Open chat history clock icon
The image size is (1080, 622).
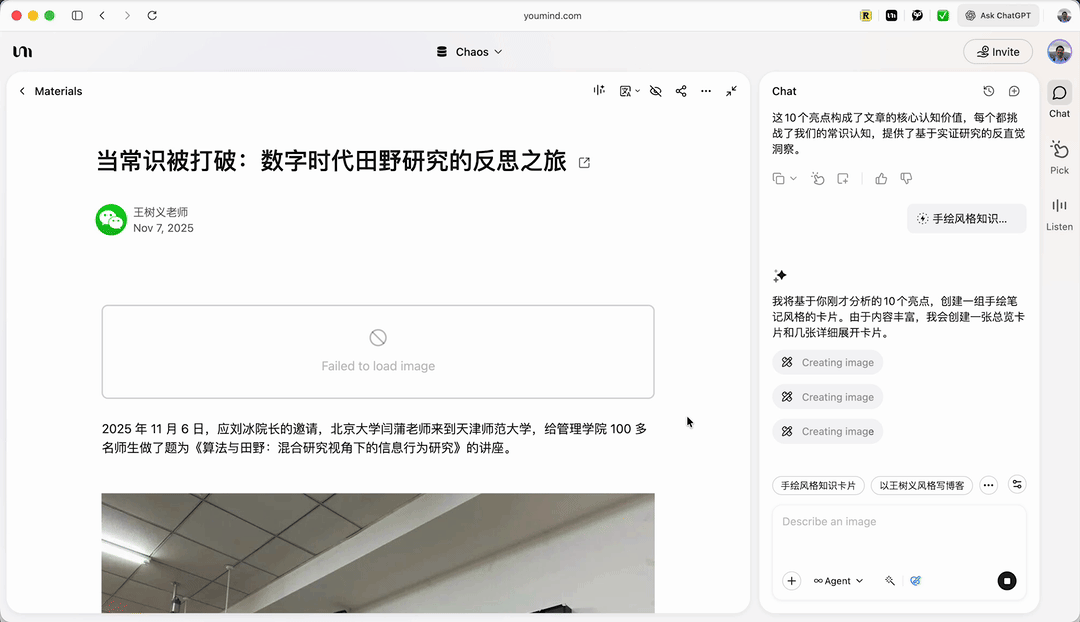[989, 91]
